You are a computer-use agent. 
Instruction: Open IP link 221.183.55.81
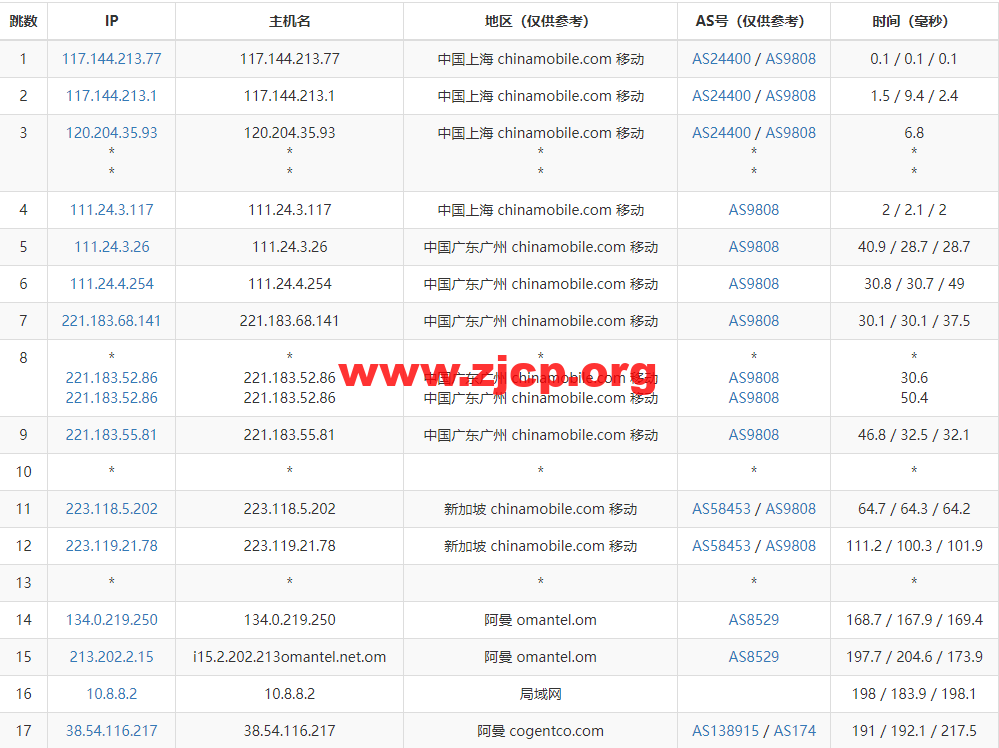pyautogui.click(x=111, y=435)
